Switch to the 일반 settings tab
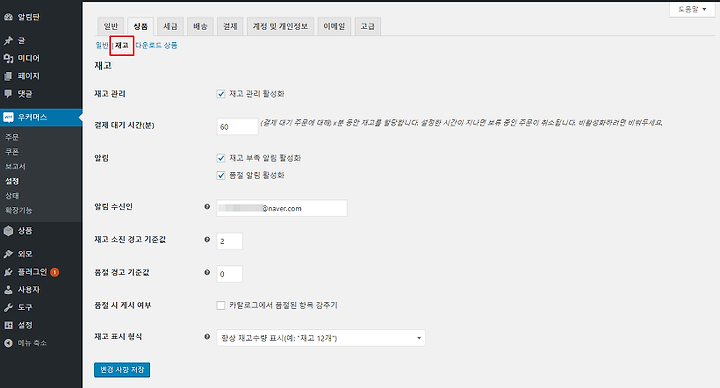The image size is (720, 388). (111, 27)
